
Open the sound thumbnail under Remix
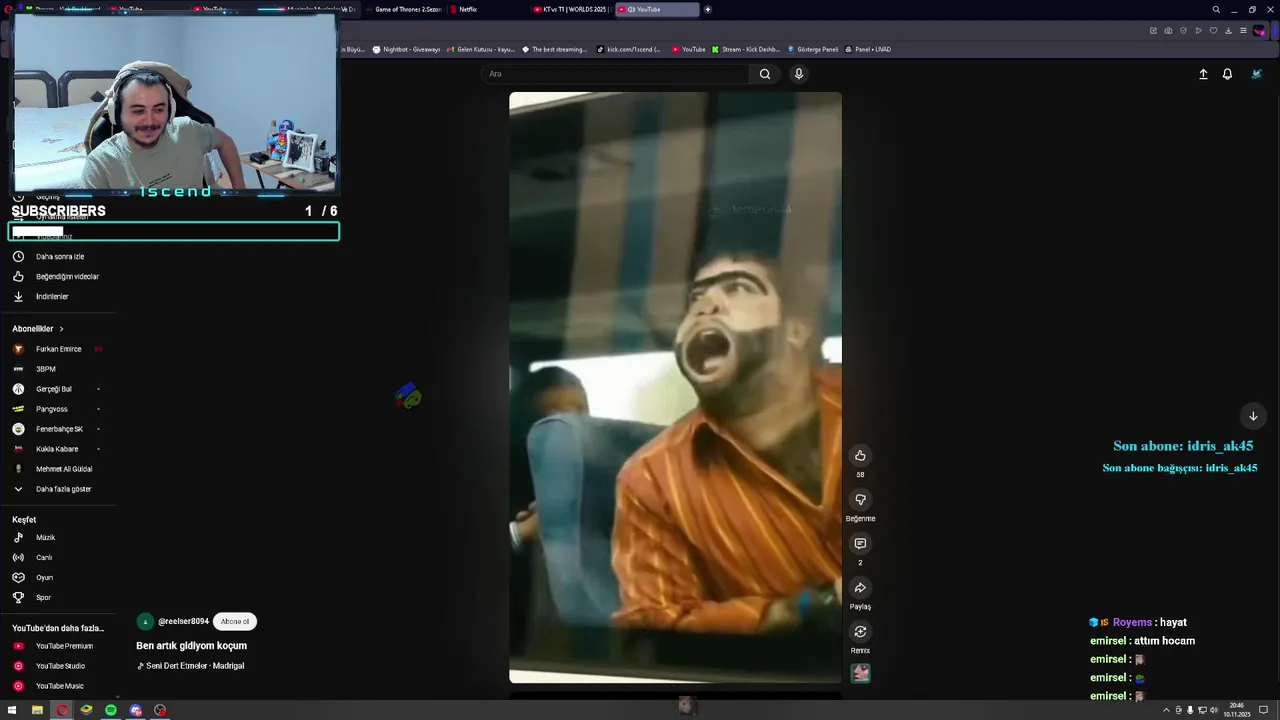[x=860, y=673]
